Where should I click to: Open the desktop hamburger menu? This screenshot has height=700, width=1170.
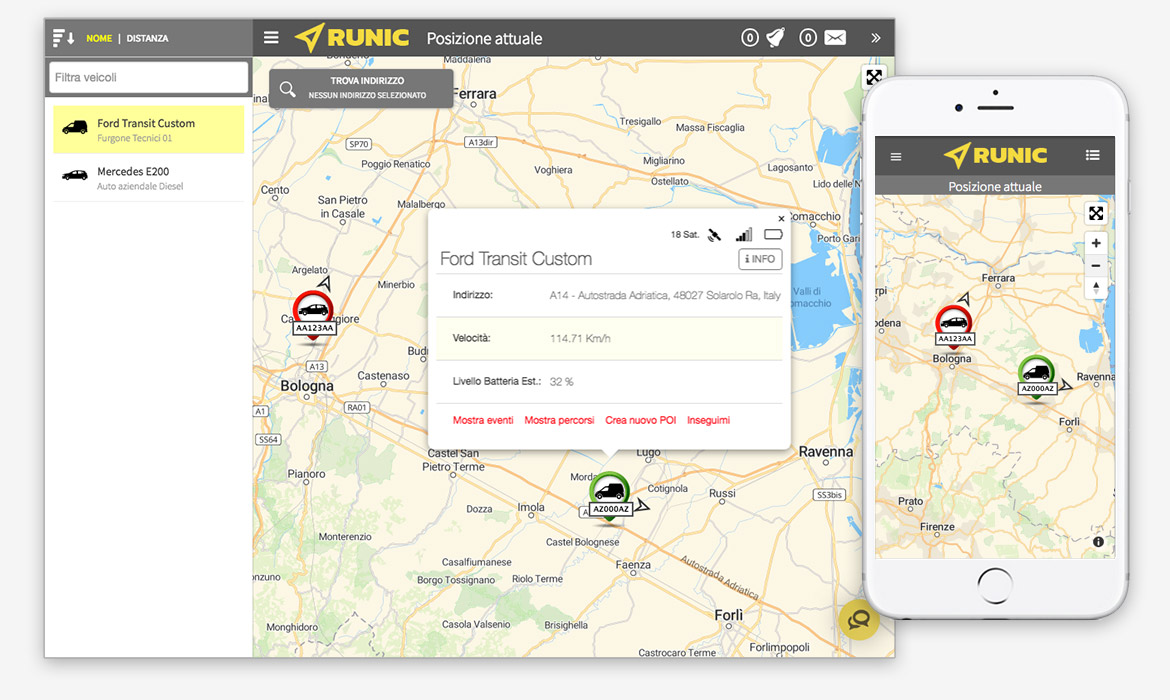click(x=271, y=37)
